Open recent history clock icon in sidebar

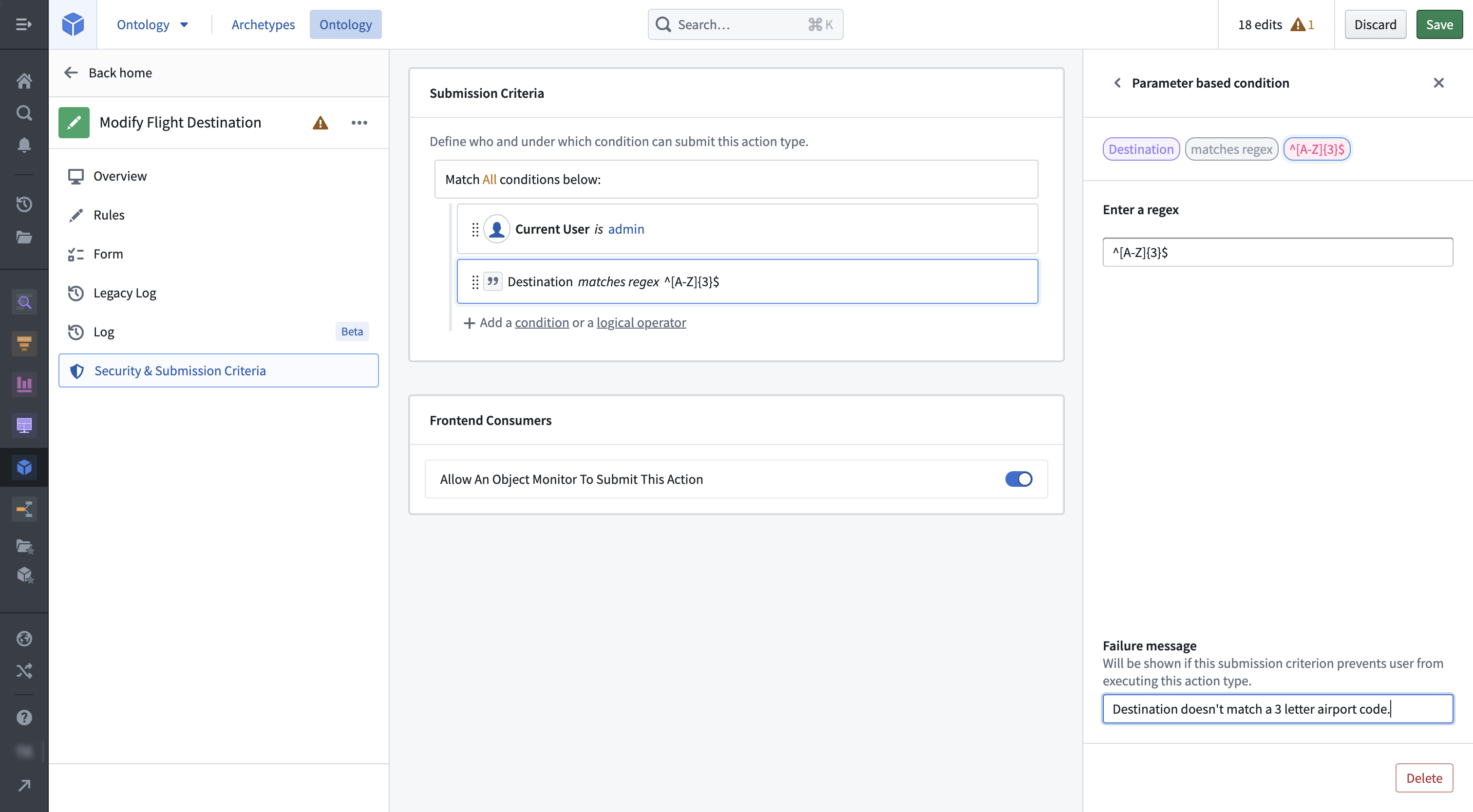(x=24, y=204)
